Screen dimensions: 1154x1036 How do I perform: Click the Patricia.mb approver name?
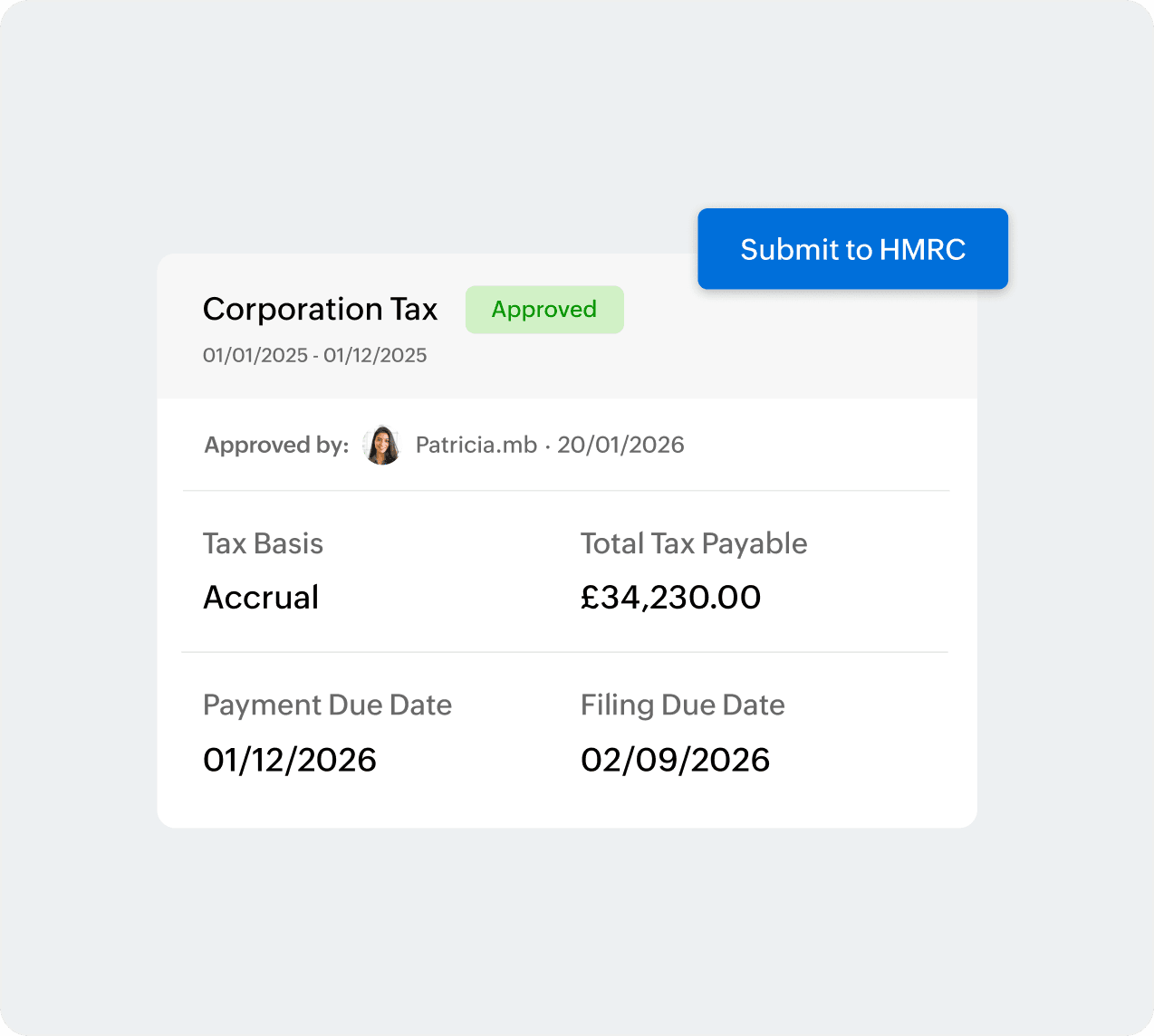coord(476,445)
